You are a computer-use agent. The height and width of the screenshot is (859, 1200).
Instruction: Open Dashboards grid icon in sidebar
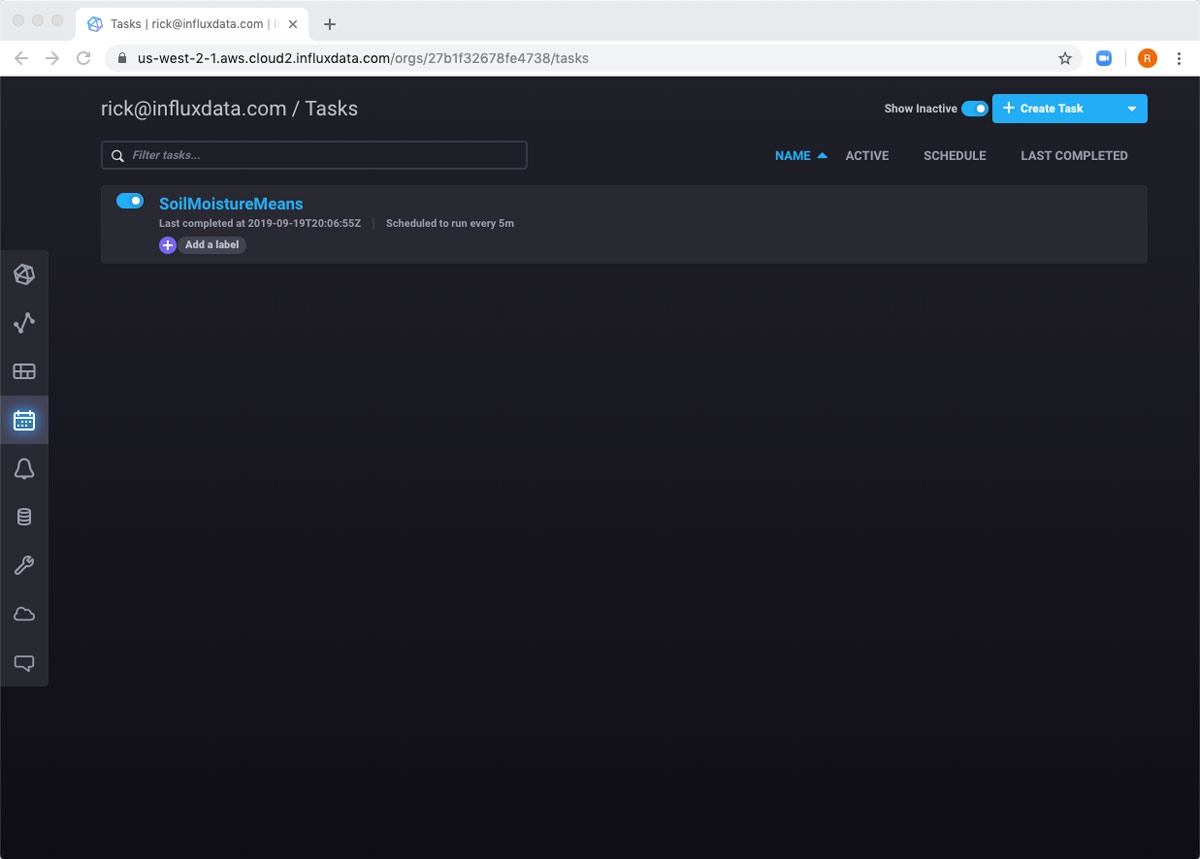tap(24, 372)
